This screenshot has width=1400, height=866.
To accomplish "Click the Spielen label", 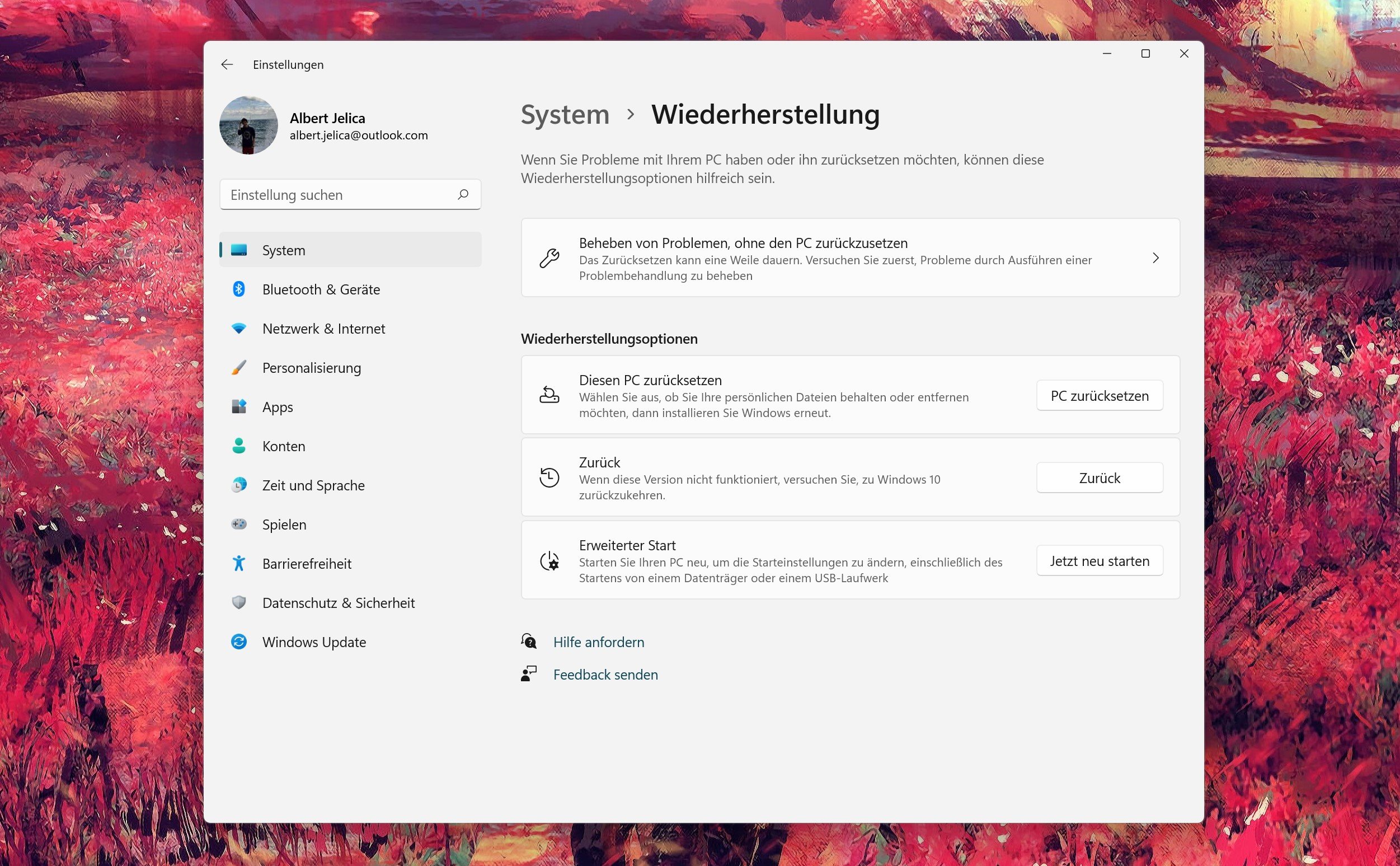I will 284,525.
